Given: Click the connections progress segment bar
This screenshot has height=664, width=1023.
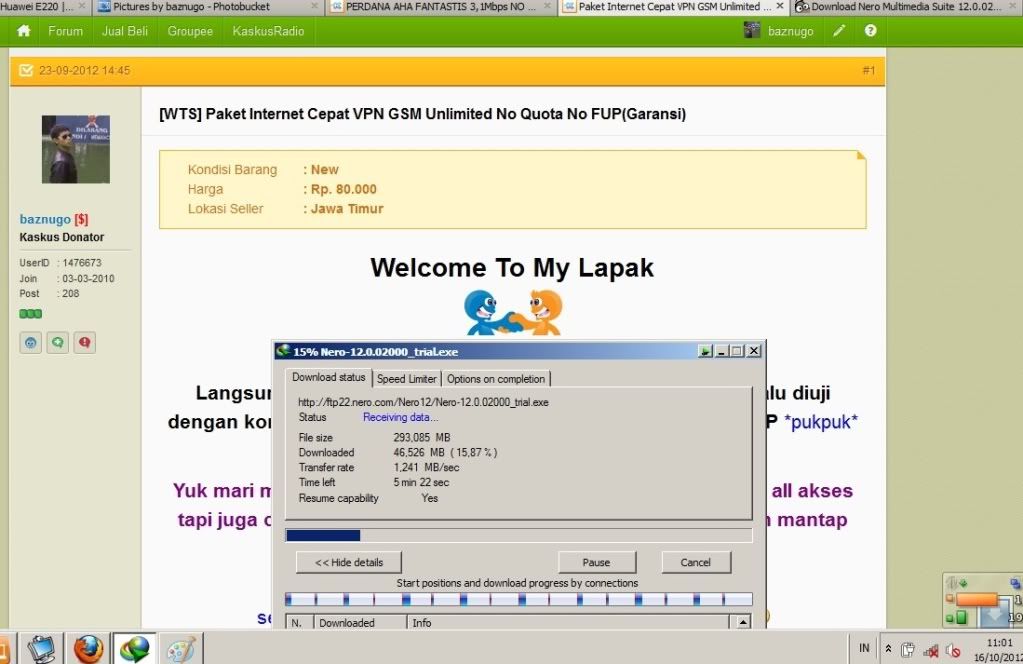Looking at the screenshot, I should pos(519,599).
